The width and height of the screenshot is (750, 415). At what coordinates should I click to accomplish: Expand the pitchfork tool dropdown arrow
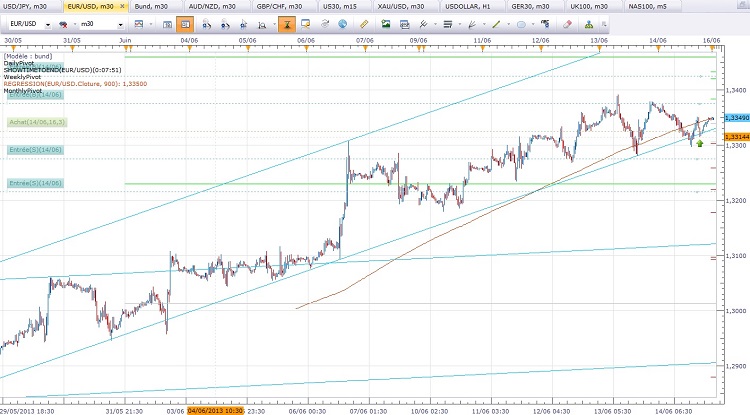(x=435, y=24)
